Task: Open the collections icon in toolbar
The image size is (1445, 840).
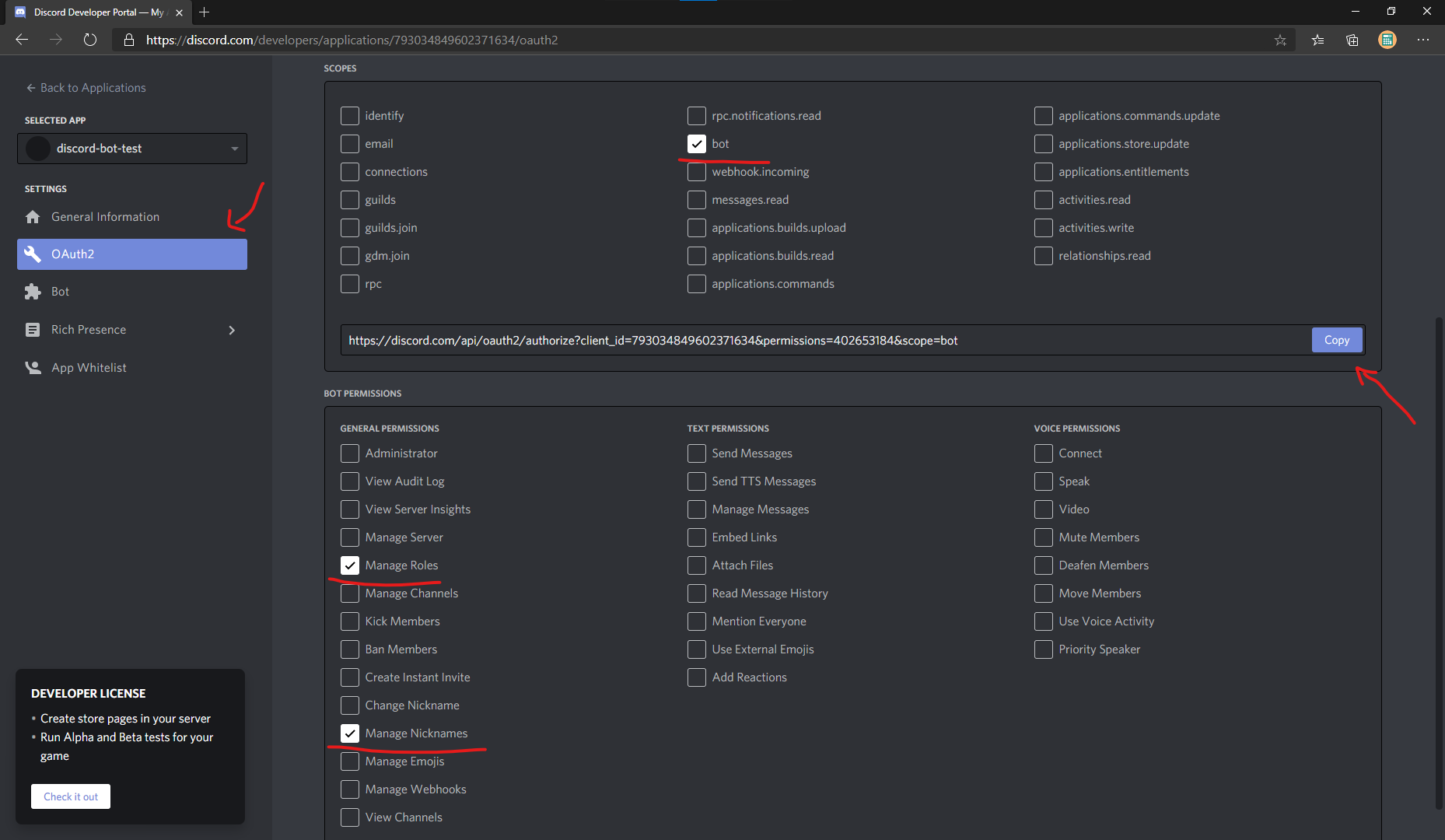Action: [x=1352, y=40]
